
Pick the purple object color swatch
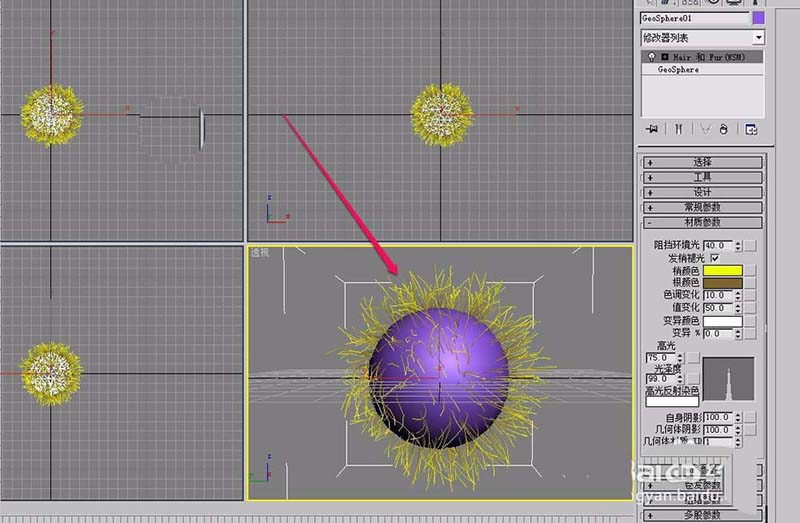[x=759, y=18]
